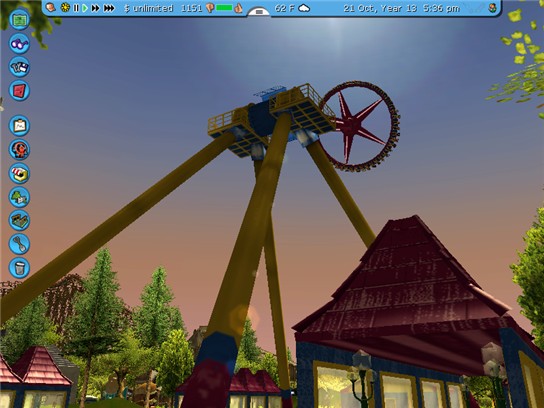
Task: Expand the top bar pull-down tab
Action: click(x=259, y=12)
